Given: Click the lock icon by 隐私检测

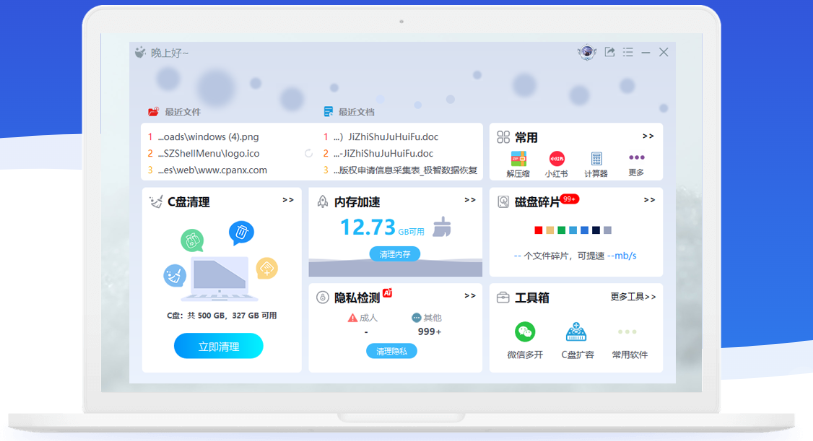Looking at the screenshot, I should [x=323, y=297].
